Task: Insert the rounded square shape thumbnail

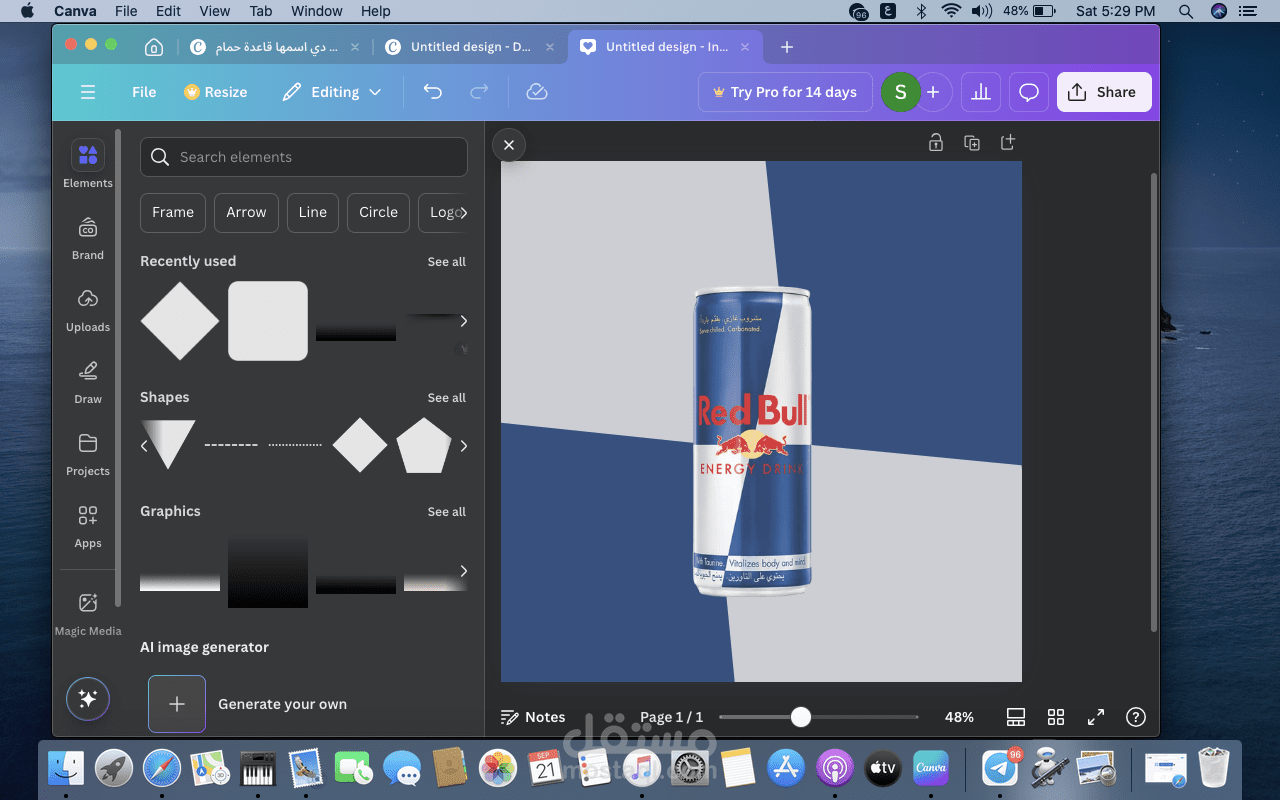Action: (x=268, y=321)
